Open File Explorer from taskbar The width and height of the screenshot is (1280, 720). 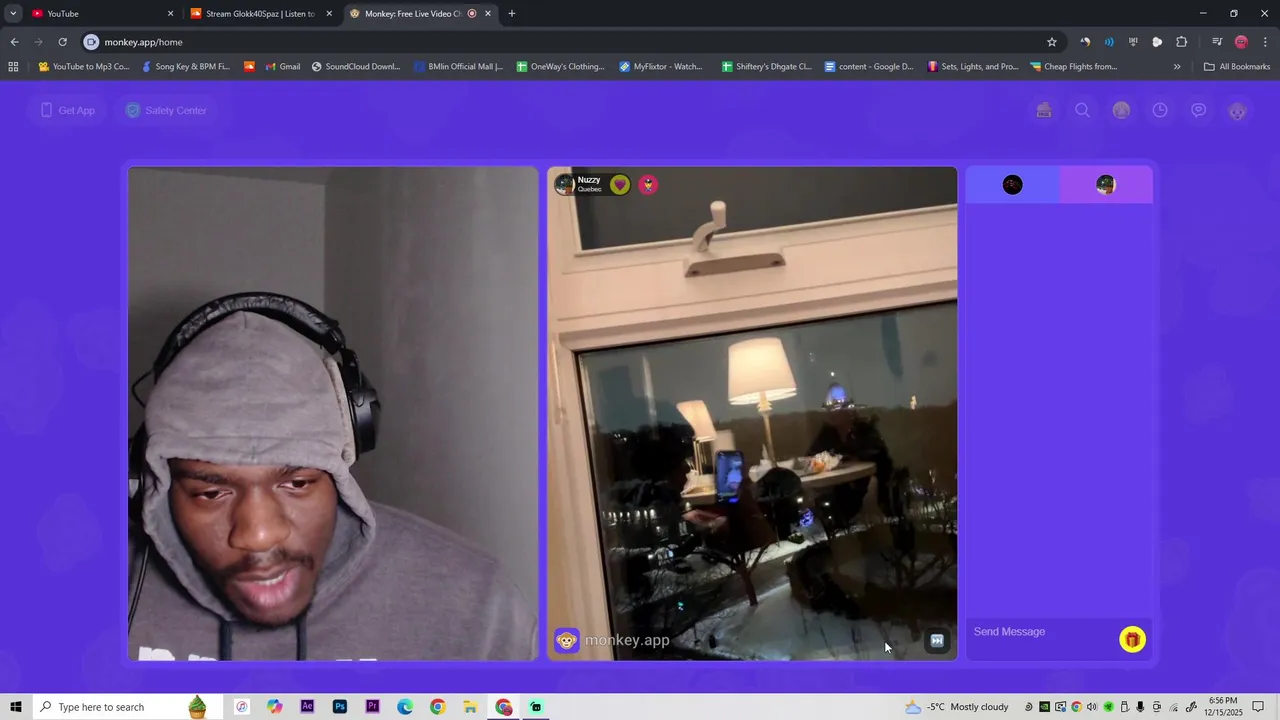(470, 707)
